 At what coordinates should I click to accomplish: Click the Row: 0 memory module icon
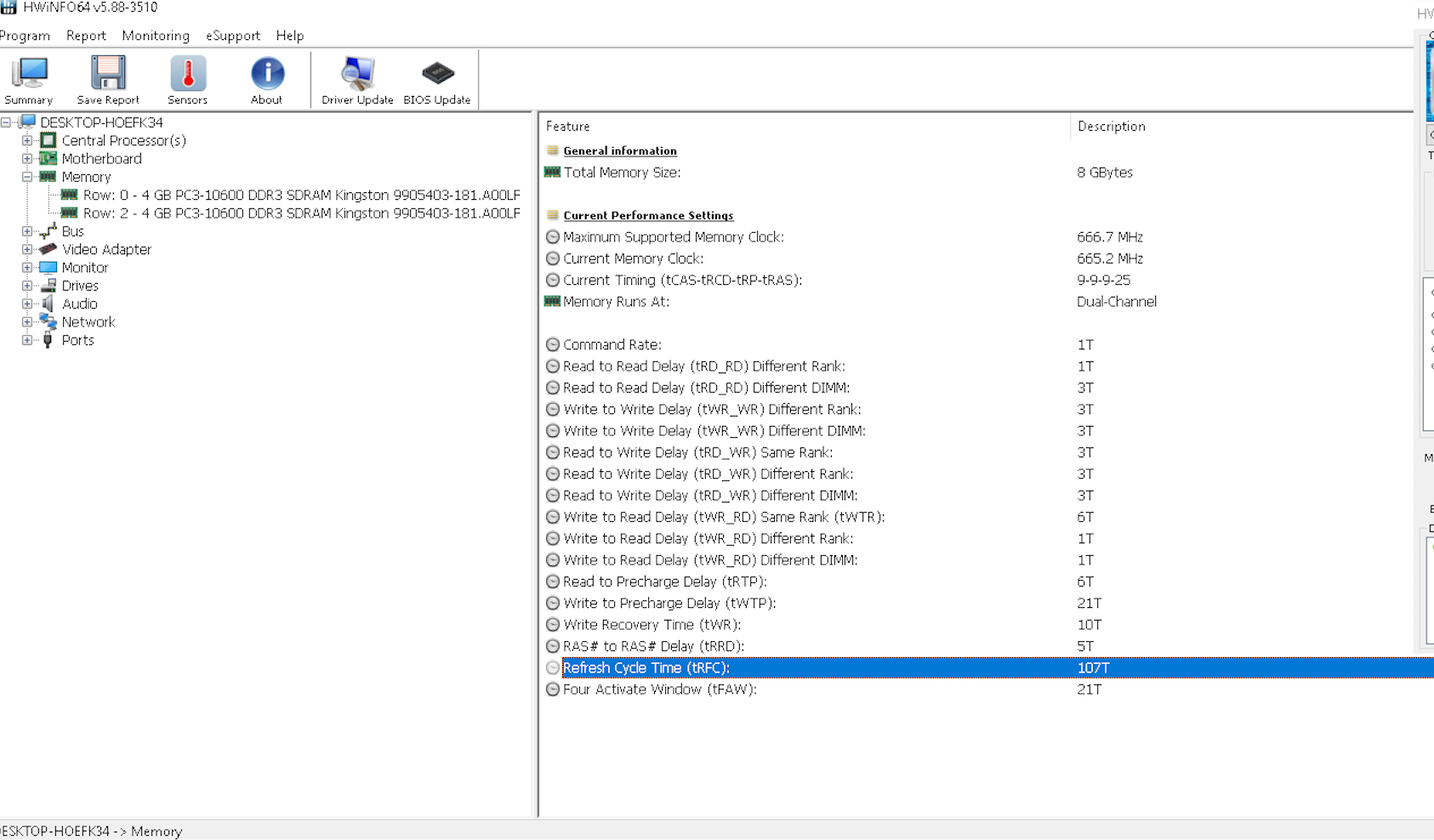click(69, 195)
